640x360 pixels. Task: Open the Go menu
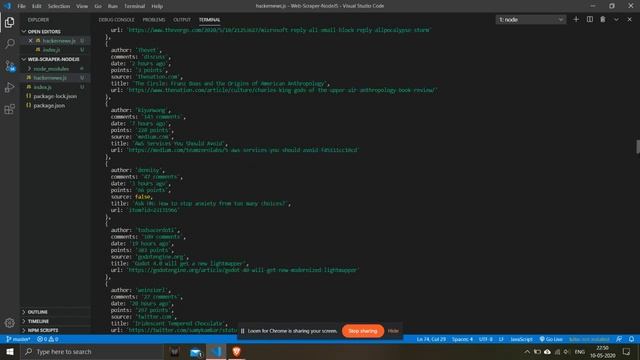tap(98, 6)
